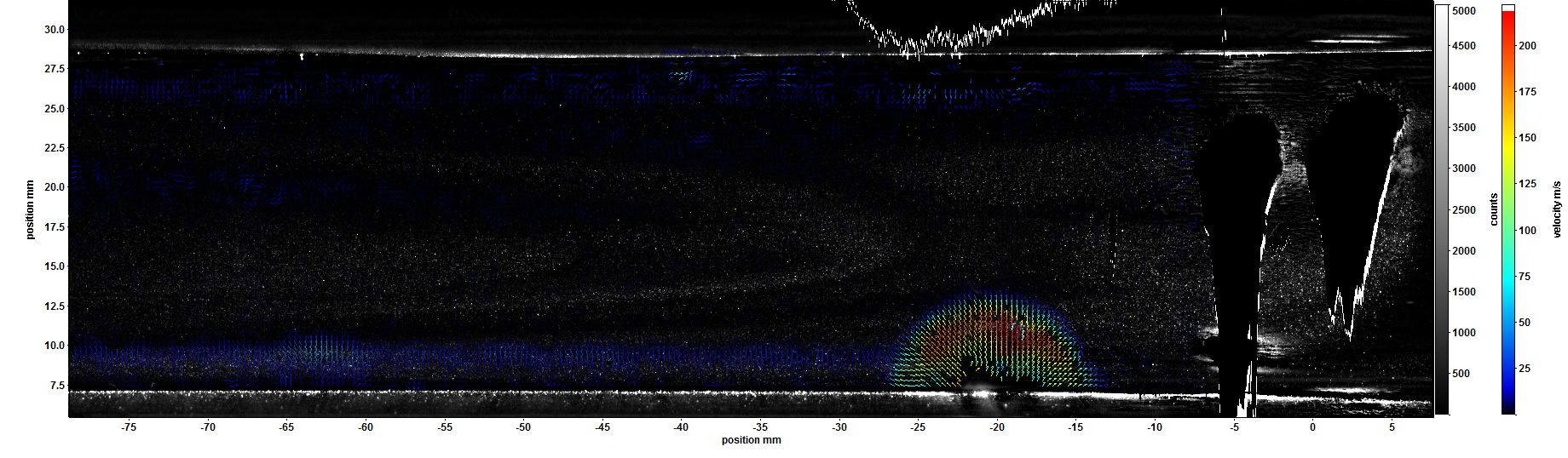Click the '-75' tick on horizontal axis

pos(129,427)
